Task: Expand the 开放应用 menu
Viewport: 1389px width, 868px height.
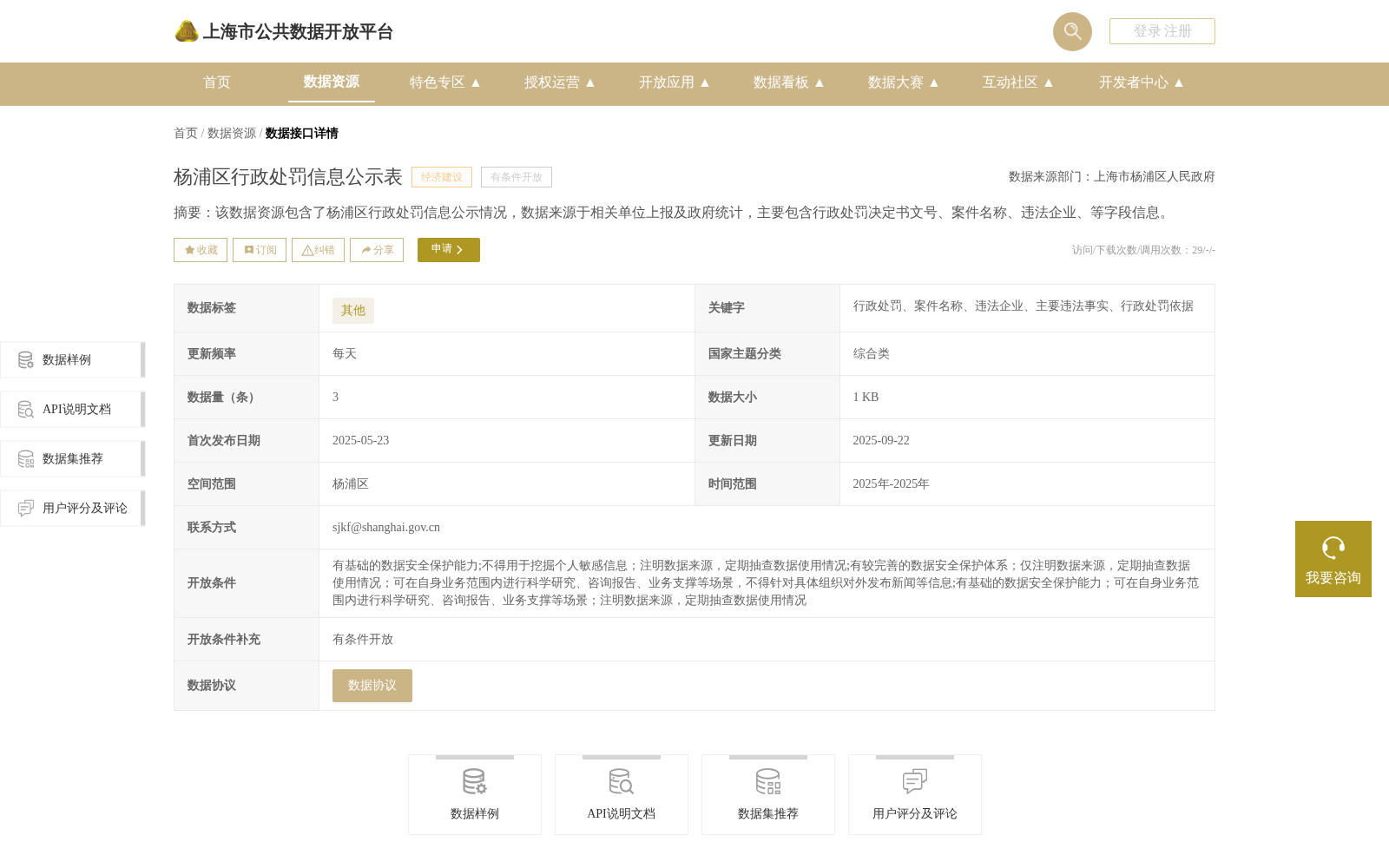Action: 675,82
